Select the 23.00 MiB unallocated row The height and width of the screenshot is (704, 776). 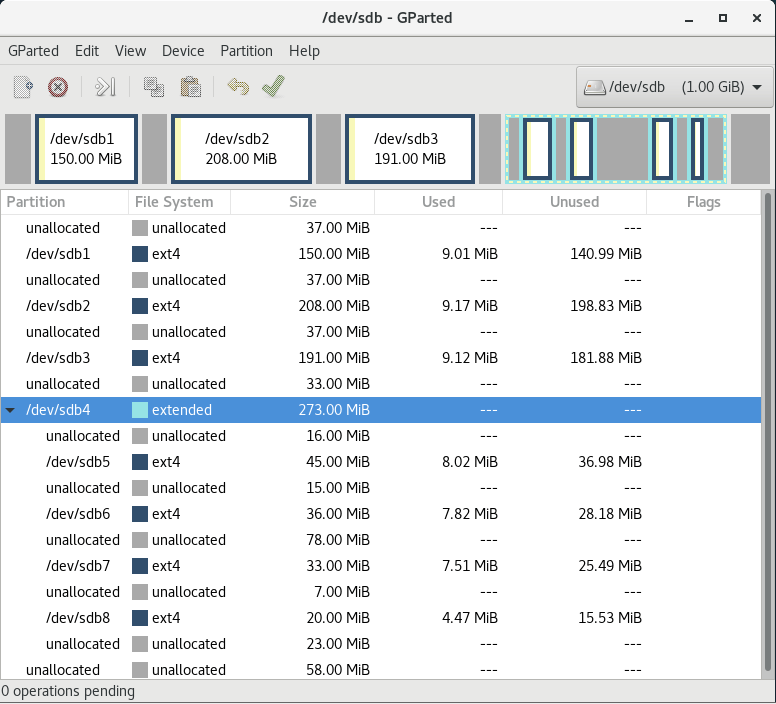point(381,644)
